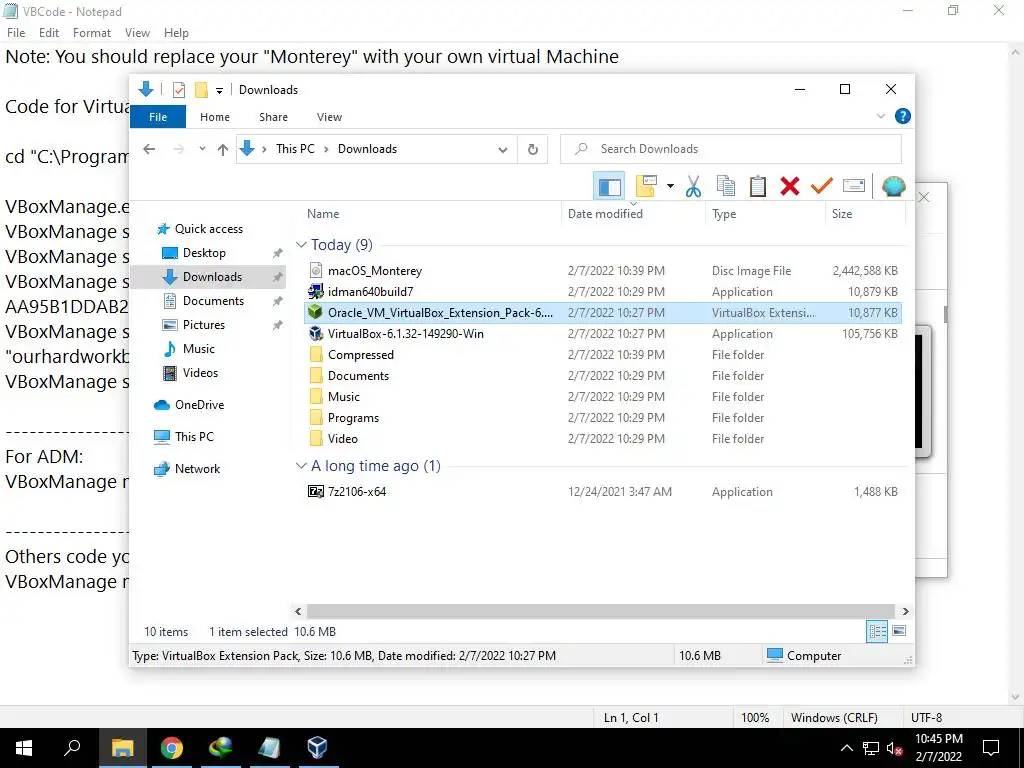Open the Windows Start menu

[x=24, y=748]
